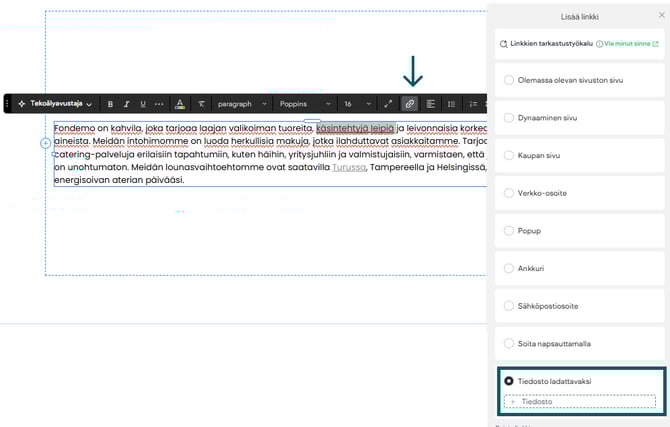Open the Tekoälyavustaja menu

[55, 104]
